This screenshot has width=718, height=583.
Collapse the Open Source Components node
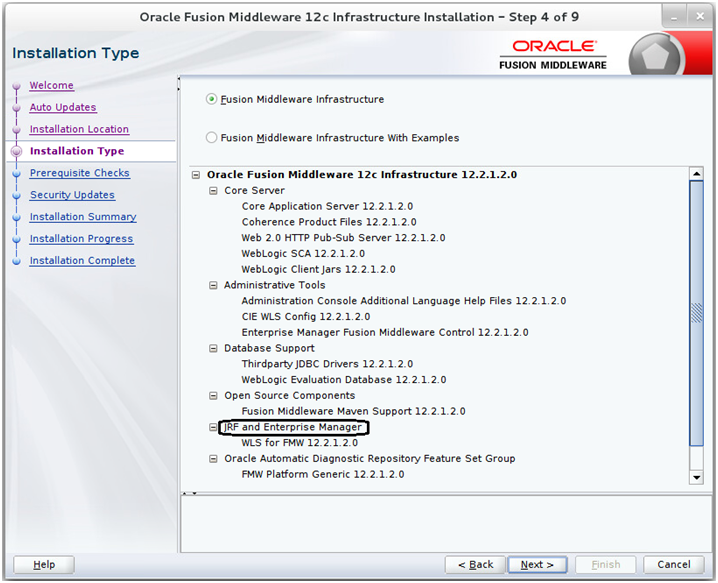[213, 396]
